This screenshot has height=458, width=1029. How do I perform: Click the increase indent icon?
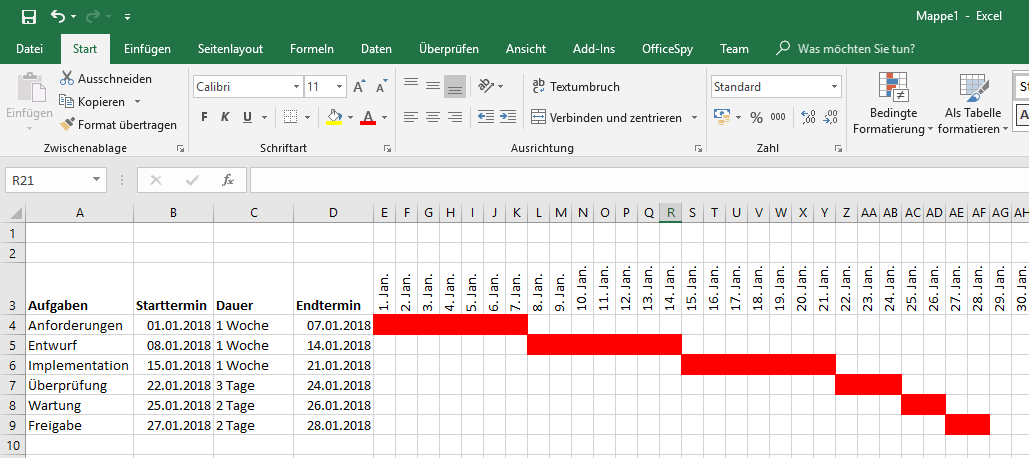pyautogui.click(x=508, y=117)
